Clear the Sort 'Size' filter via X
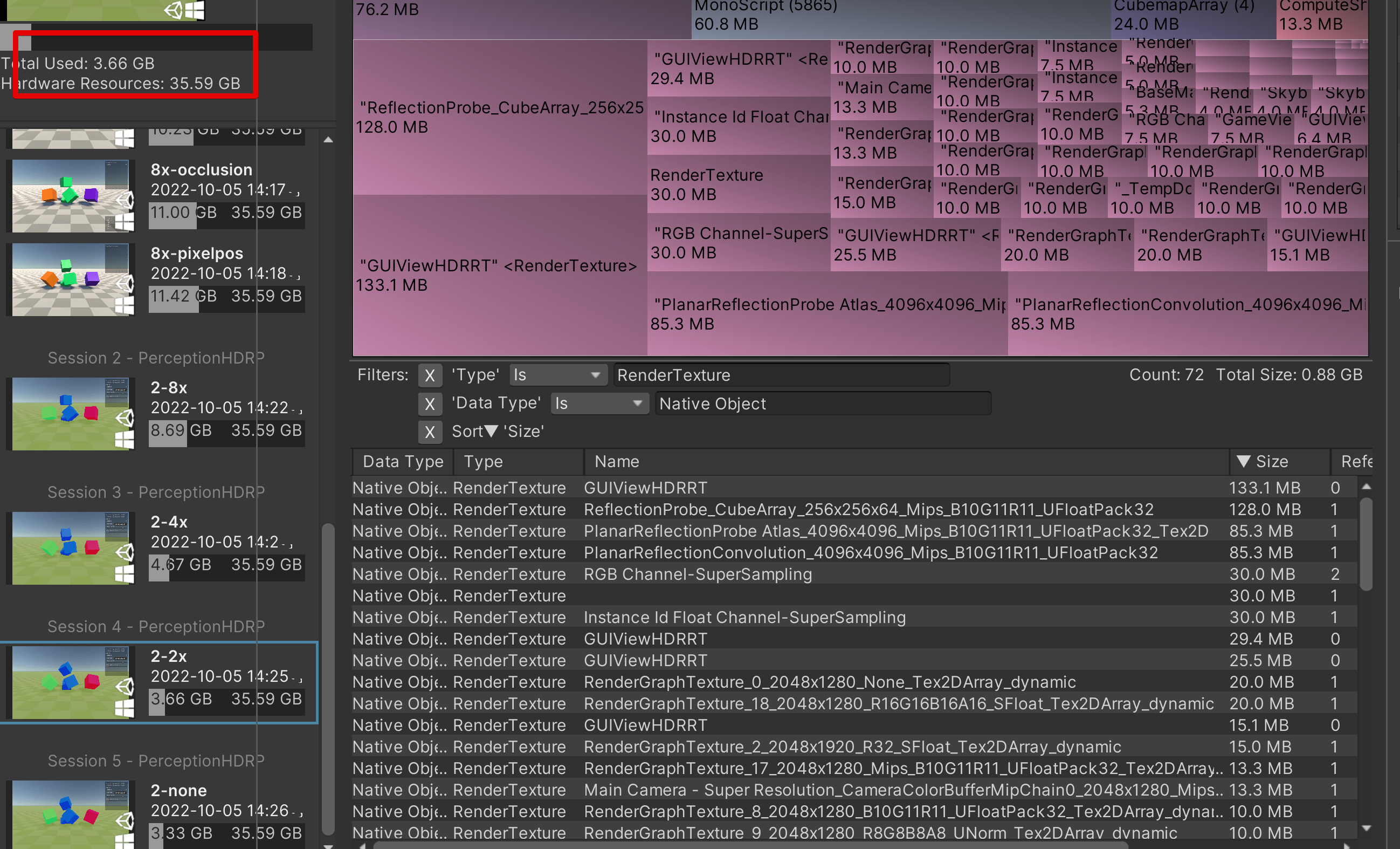This screenshot has width=1400, height=849. point(430,432)
